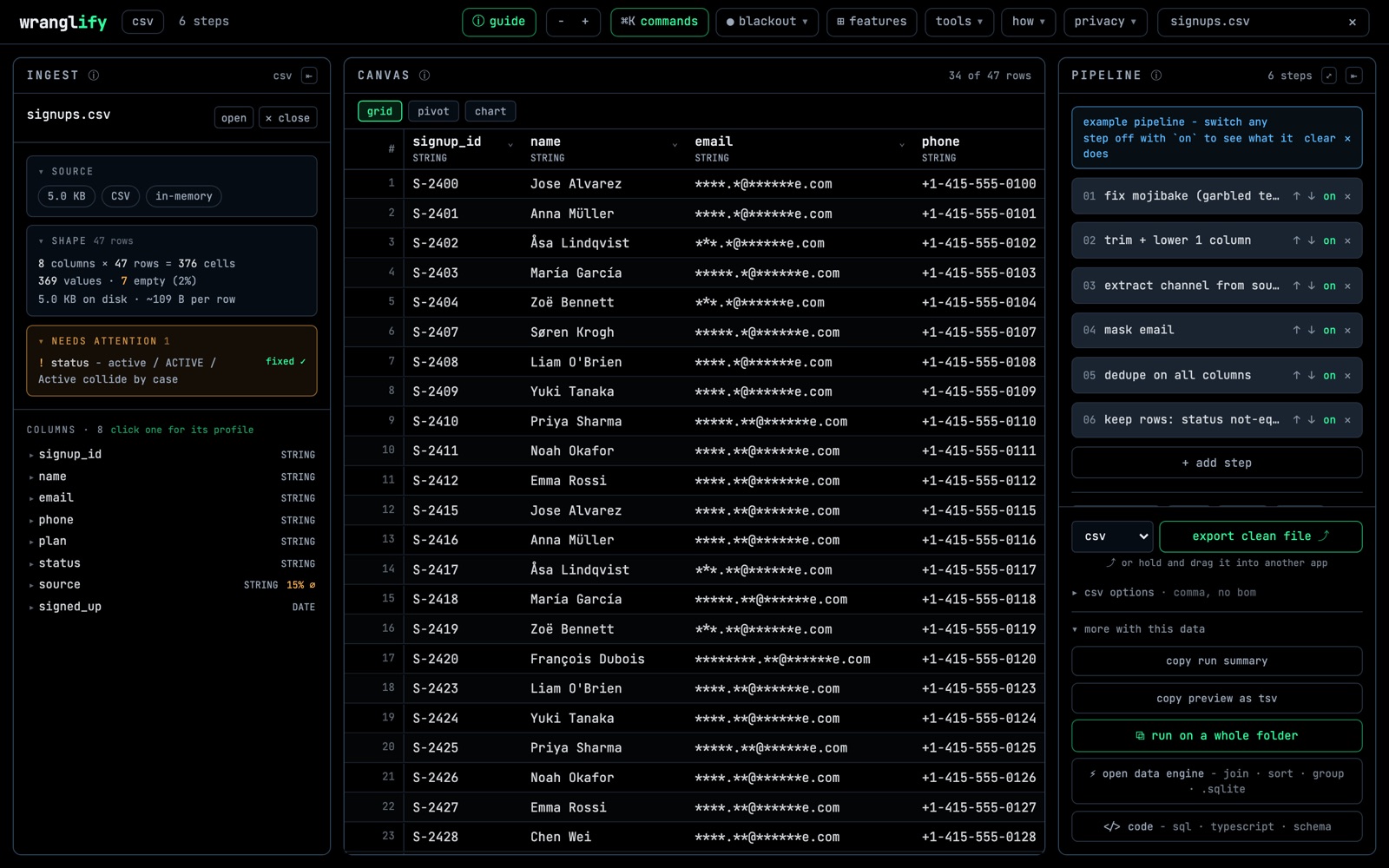Open the guide
Screen dimensions: 1389x868
pyautogui.click(x=499, y=22)
